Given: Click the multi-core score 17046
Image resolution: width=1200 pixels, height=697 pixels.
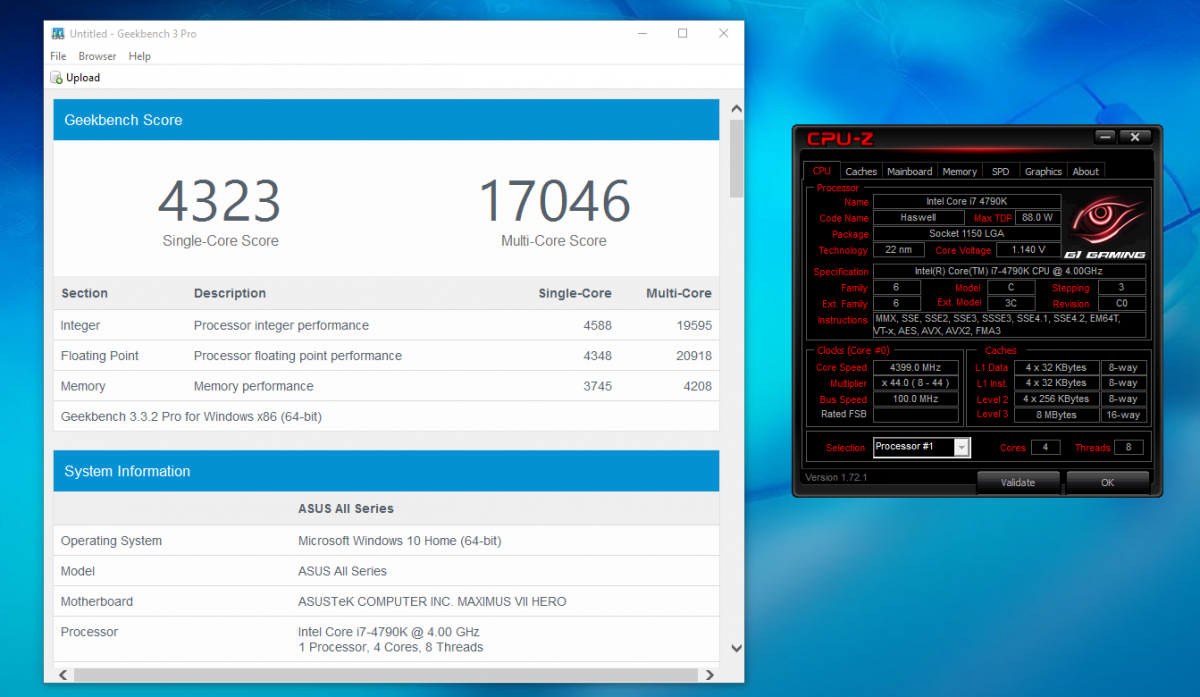Looking at the screenshot, I should point(554,201).
